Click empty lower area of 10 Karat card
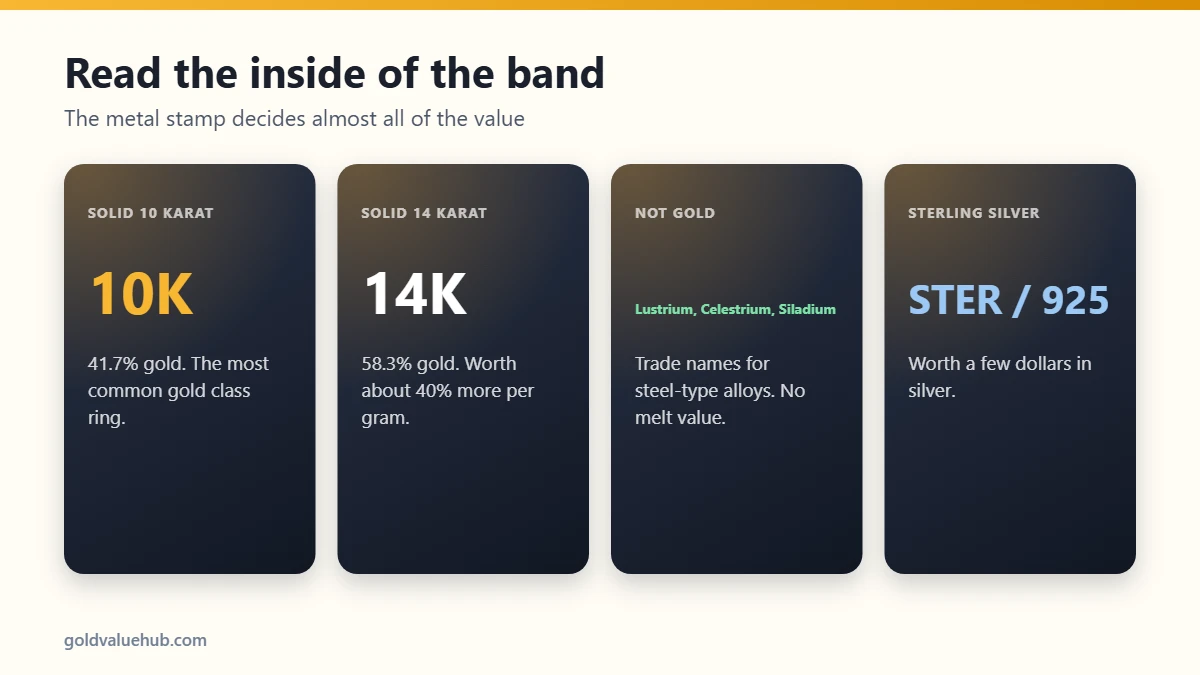This screenshot has width=1200, height=675. pos(189,505)
